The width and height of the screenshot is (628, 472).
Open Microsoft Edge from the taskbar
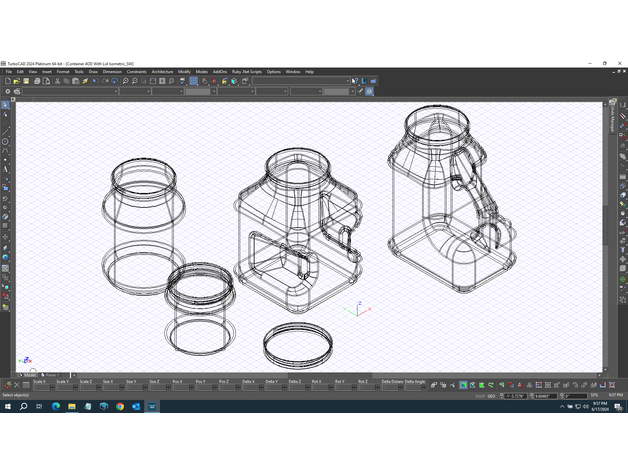pos(56,407)
